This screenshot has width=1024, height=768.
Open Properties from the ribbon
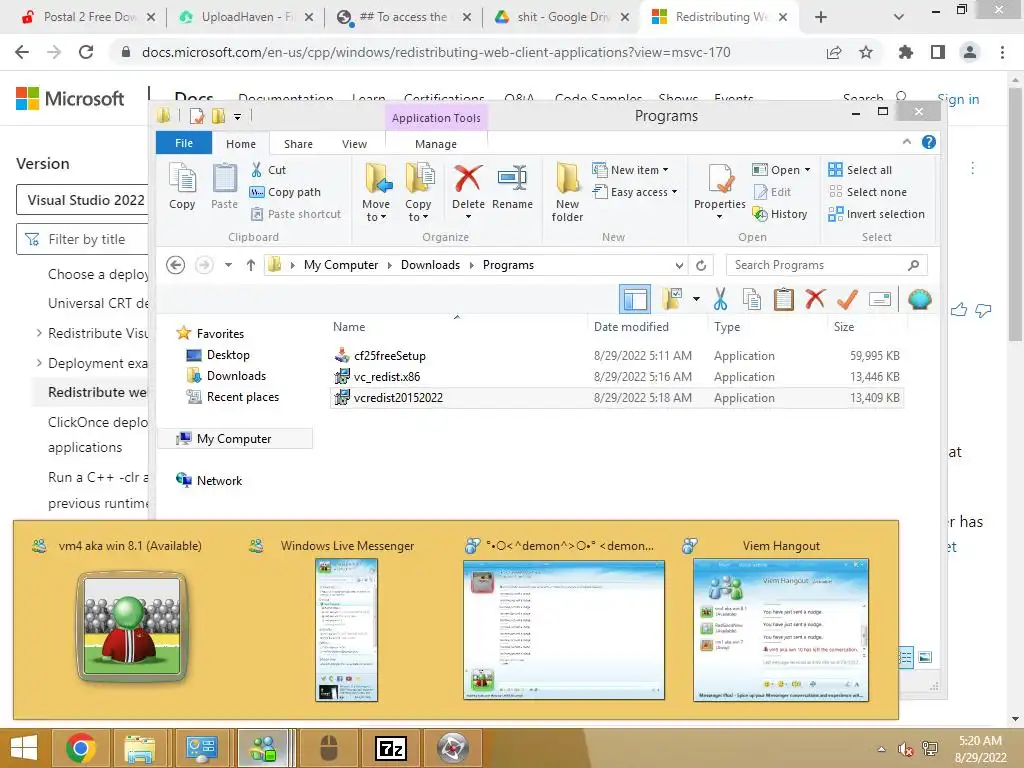(720, 192)
